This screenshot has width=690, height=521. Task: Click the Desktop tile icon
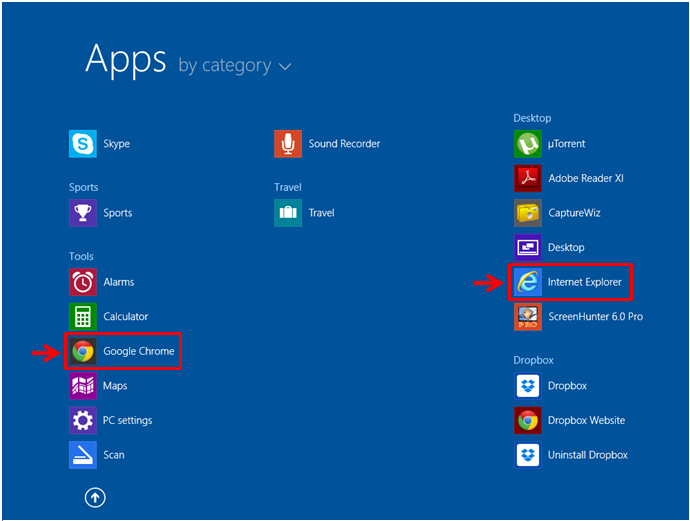click(528, 247)
